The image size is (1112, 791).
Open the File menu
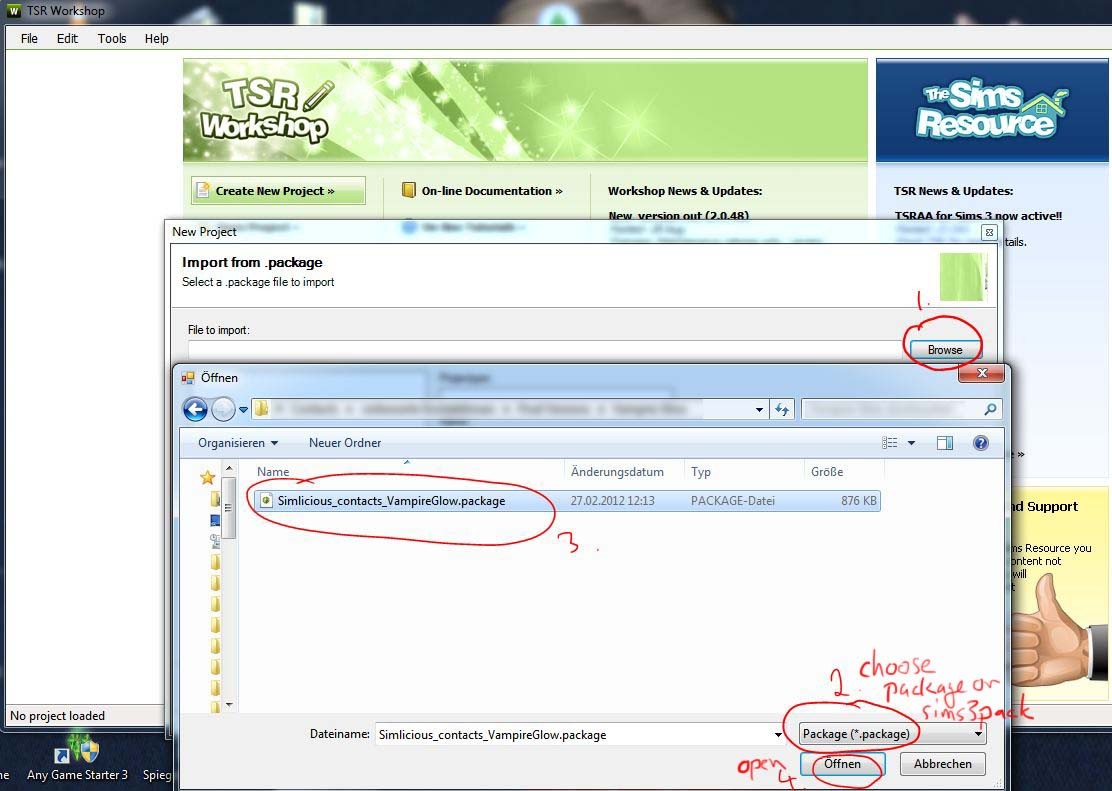pos(29,38)
